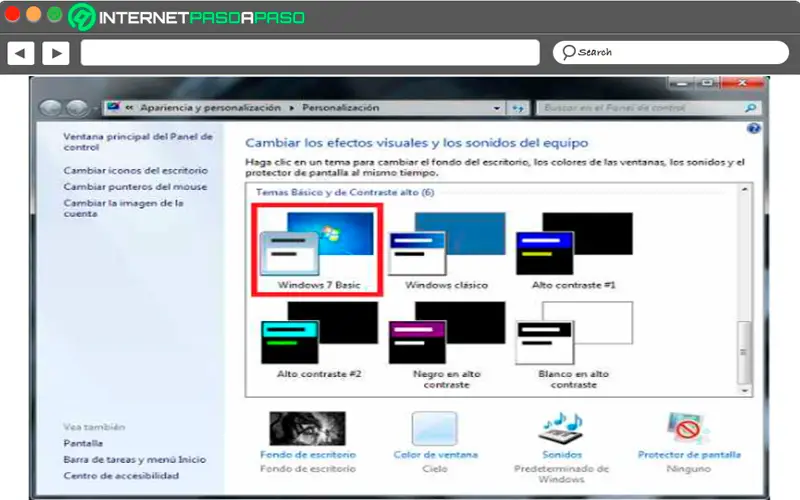The height and width of the screenshot is (500, 800).
Task: Click the Explorer back navigation button
Action: pos(51,108)
